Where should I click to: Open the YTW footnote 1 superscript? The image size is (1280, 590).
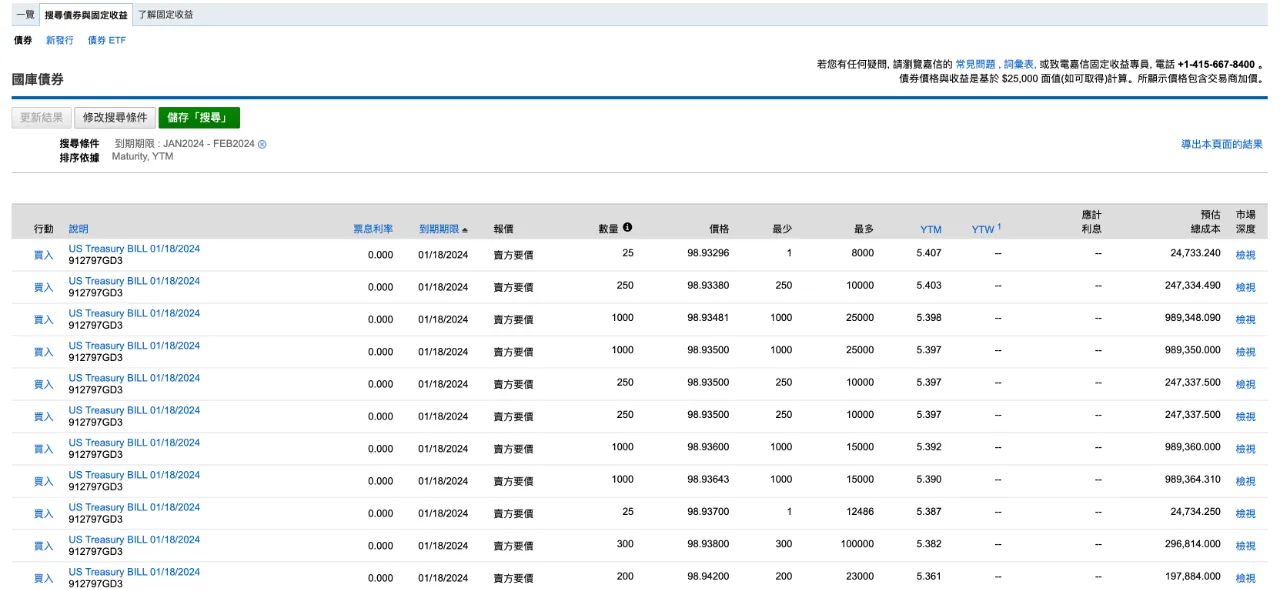point(998,226)
